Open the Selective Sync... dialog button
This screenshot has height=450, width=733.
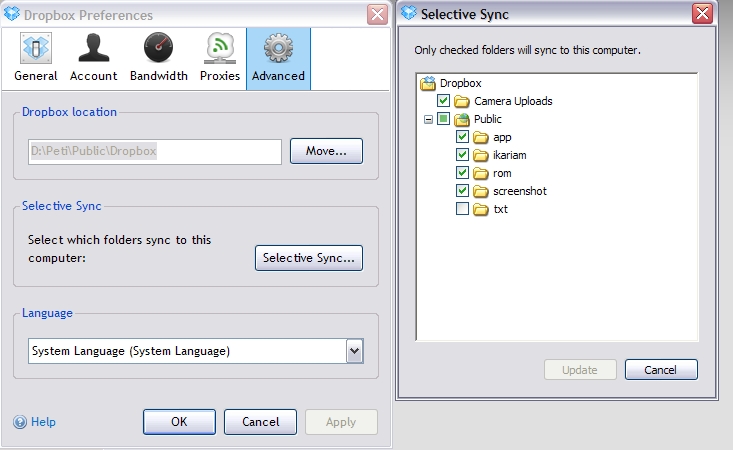point(309,258)
